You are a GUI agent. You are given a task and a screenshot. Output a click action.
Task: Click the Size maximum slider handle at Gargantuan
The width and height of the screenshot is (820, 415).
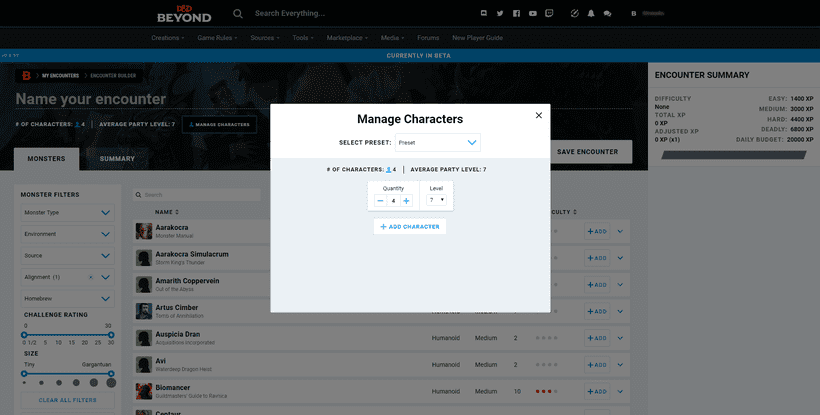(x=111, y=373)
